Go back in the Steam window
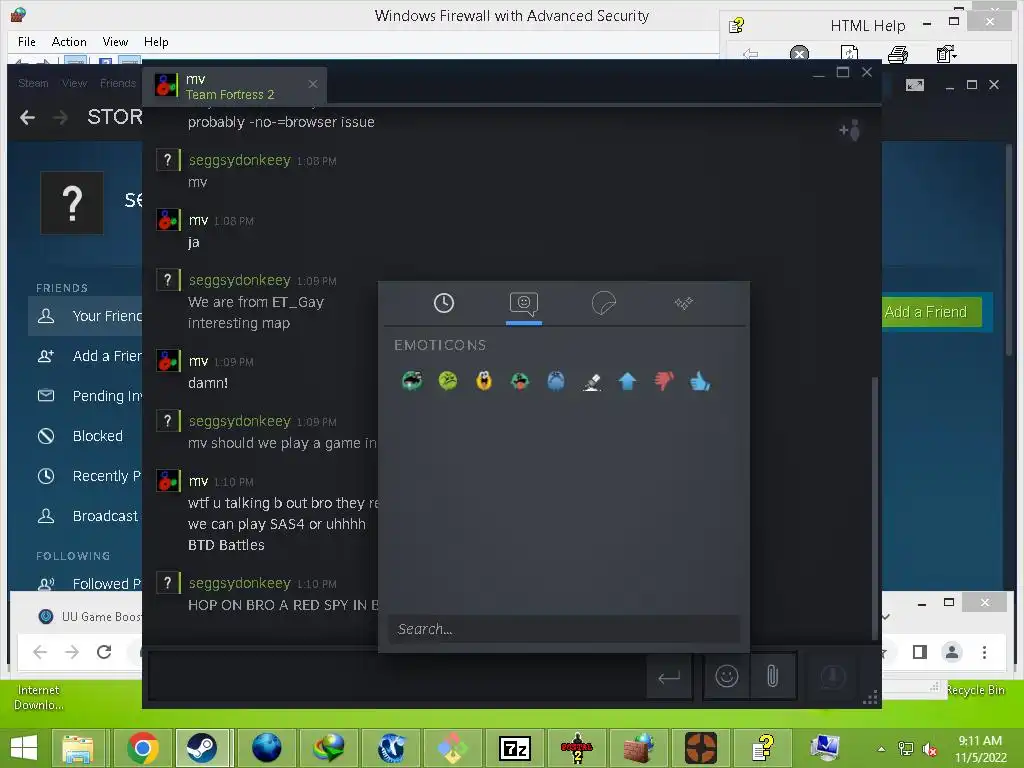Viewport: 1024px width, 768px height. 27,118
